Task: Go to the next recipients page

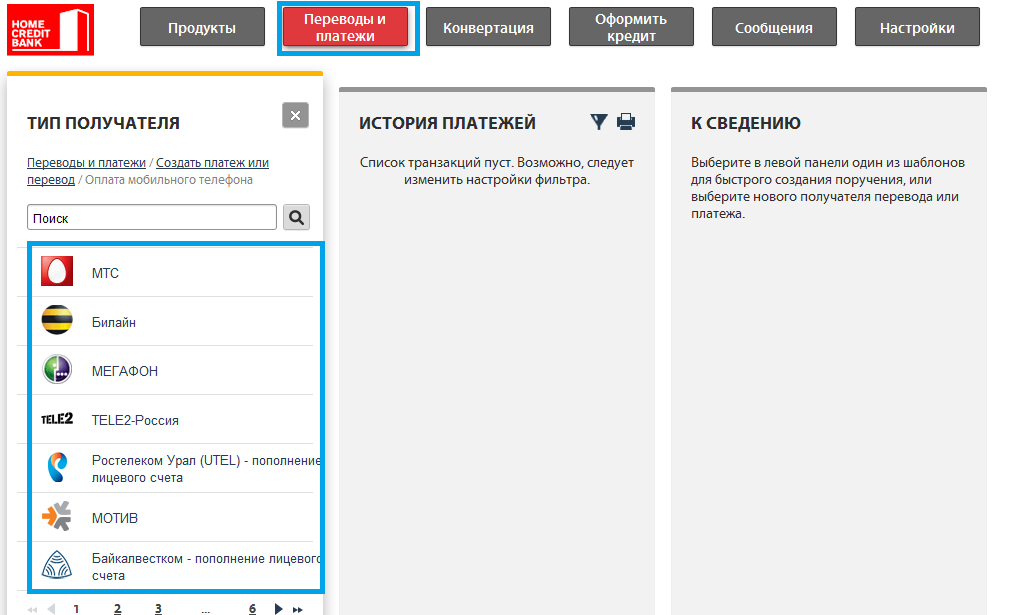Action: tap(278, 609)
